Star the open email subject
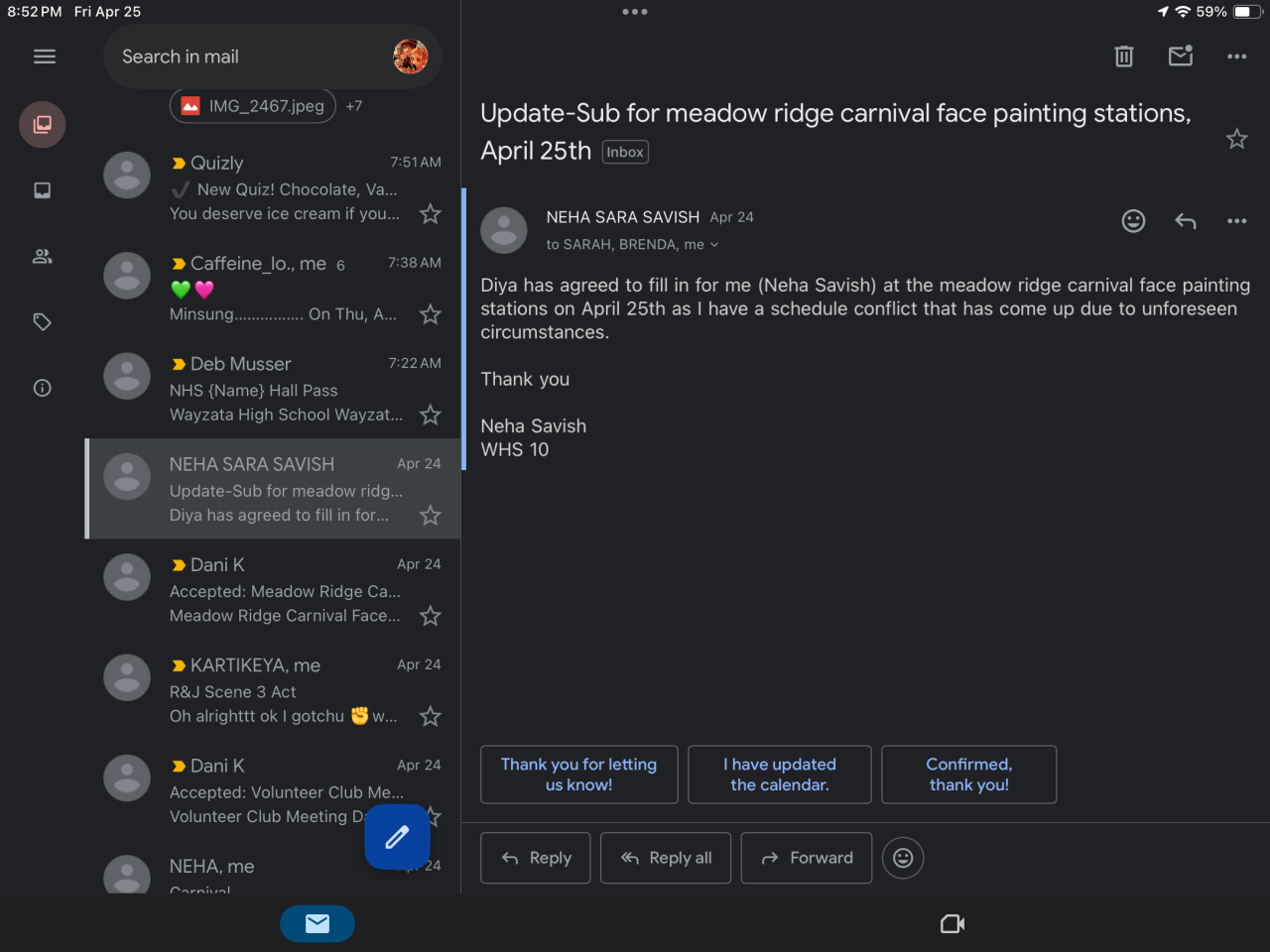Screen dimensions: 1270x952 point(1236,139)
